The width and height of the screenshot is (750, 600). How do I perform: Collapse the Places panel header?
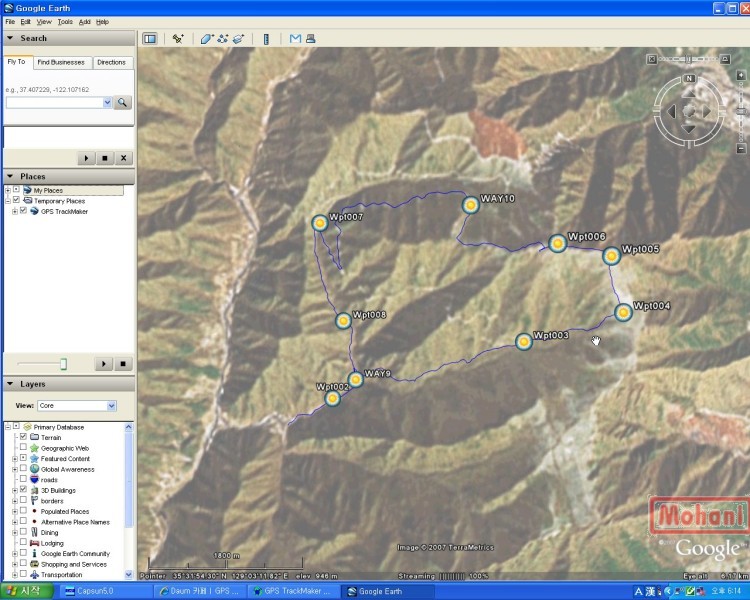point(69,177)
